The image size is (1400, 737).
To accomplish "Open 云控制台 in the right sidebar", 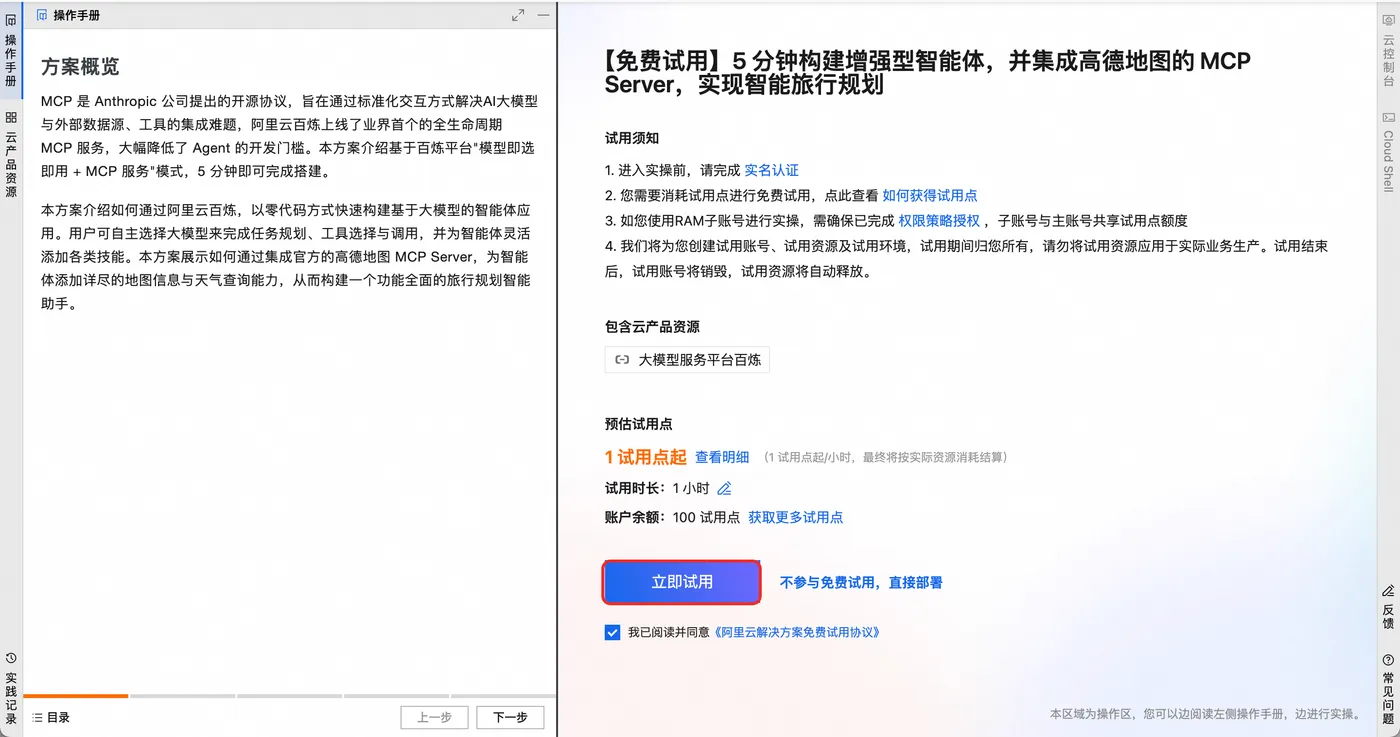I will click(x=1388, y=50).
